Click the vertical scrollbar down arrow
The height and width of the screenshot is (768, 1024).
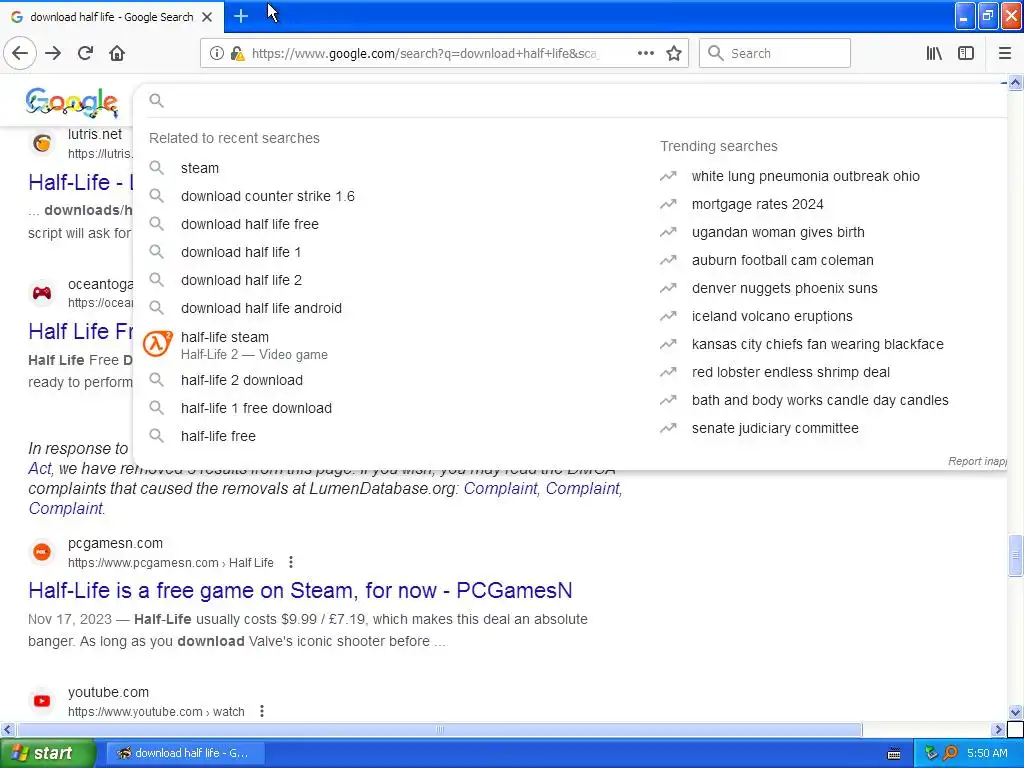(1015, 712)
